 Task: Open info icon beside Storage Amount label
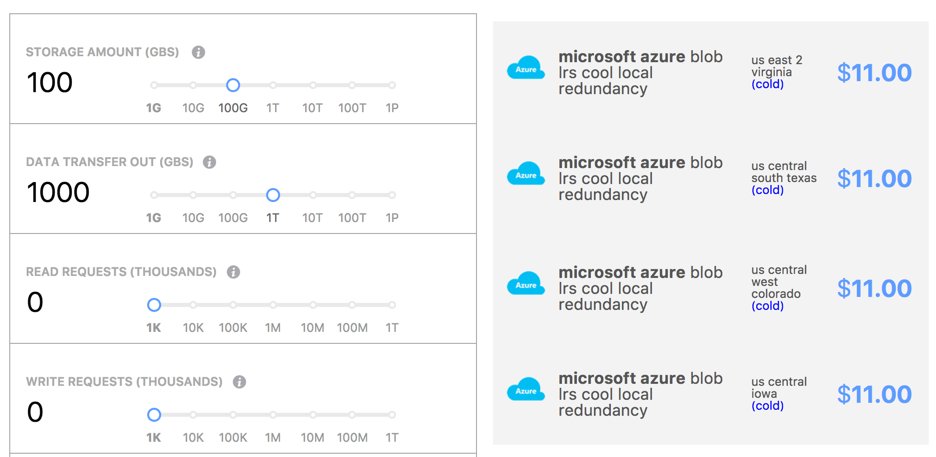click(199, 52)
